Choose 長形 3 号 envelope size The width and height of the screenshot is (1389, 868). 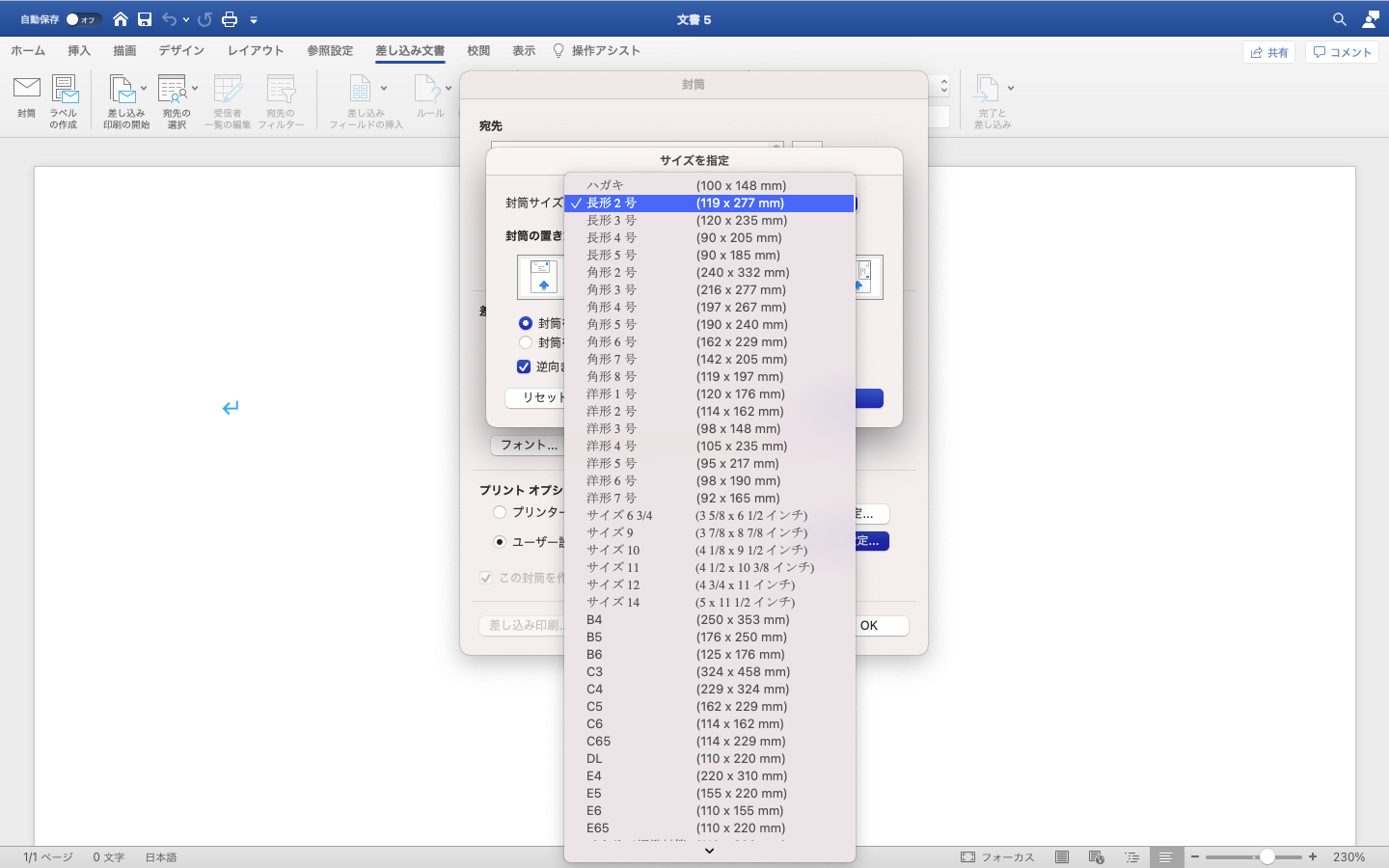coord(710,220)
